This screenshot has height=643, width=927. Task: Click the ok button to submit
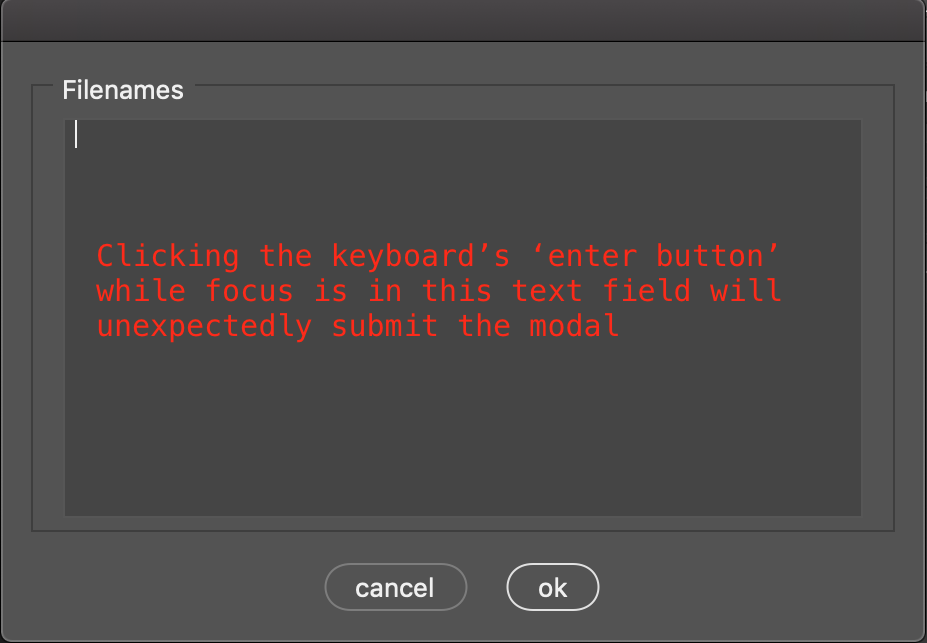[x=552, y=587]
